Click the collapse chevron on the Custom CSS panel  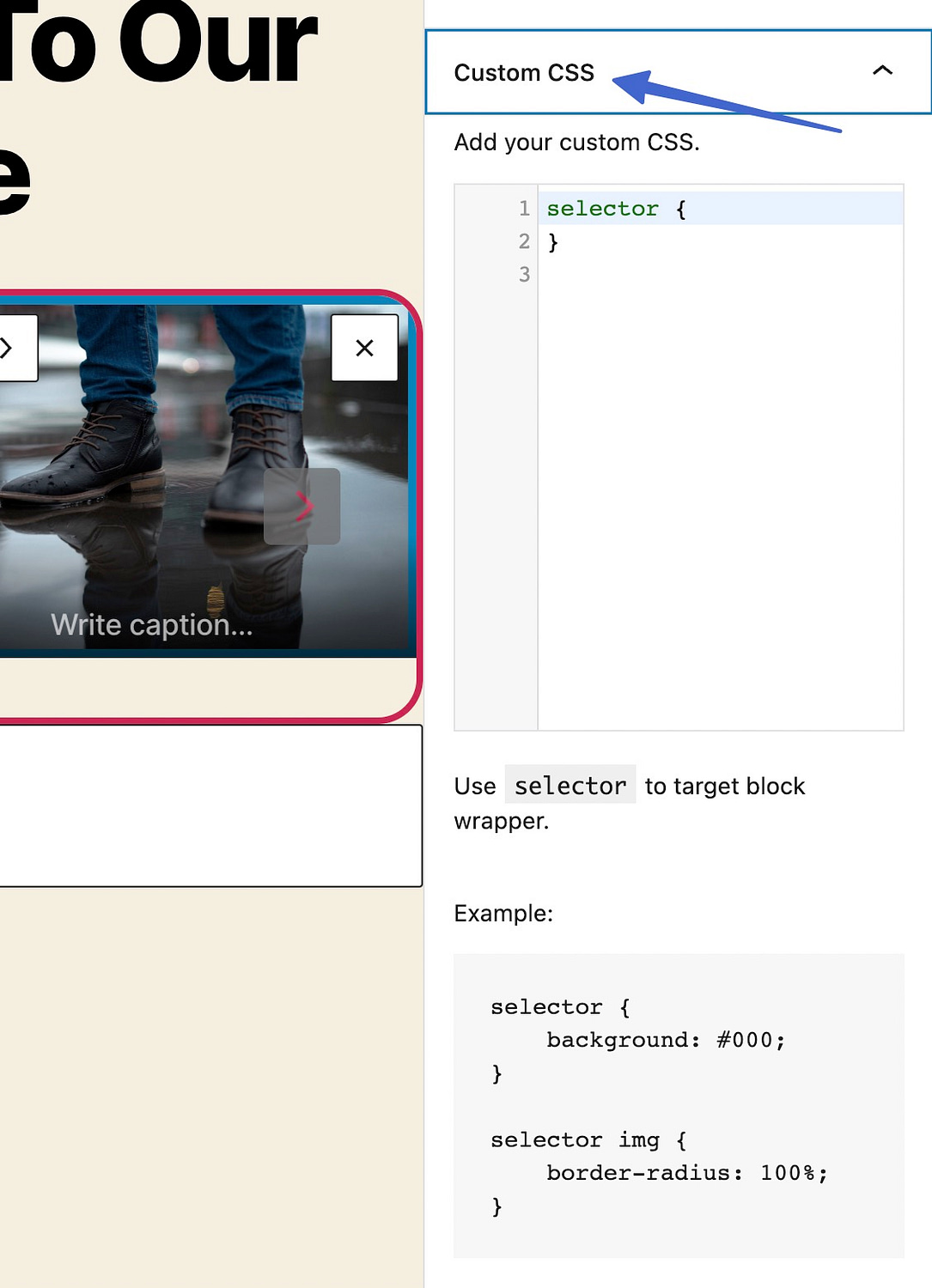coord(884,71)
